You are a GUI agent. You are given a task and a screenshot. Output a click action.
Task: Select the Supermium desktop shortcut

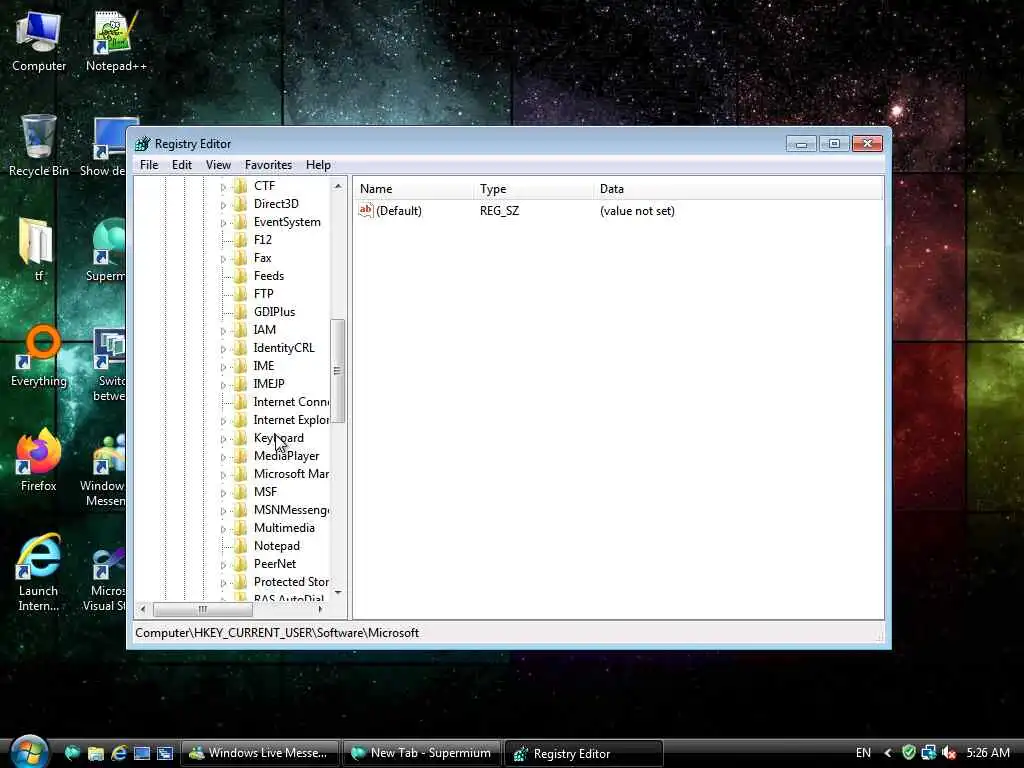coord(106,249)
